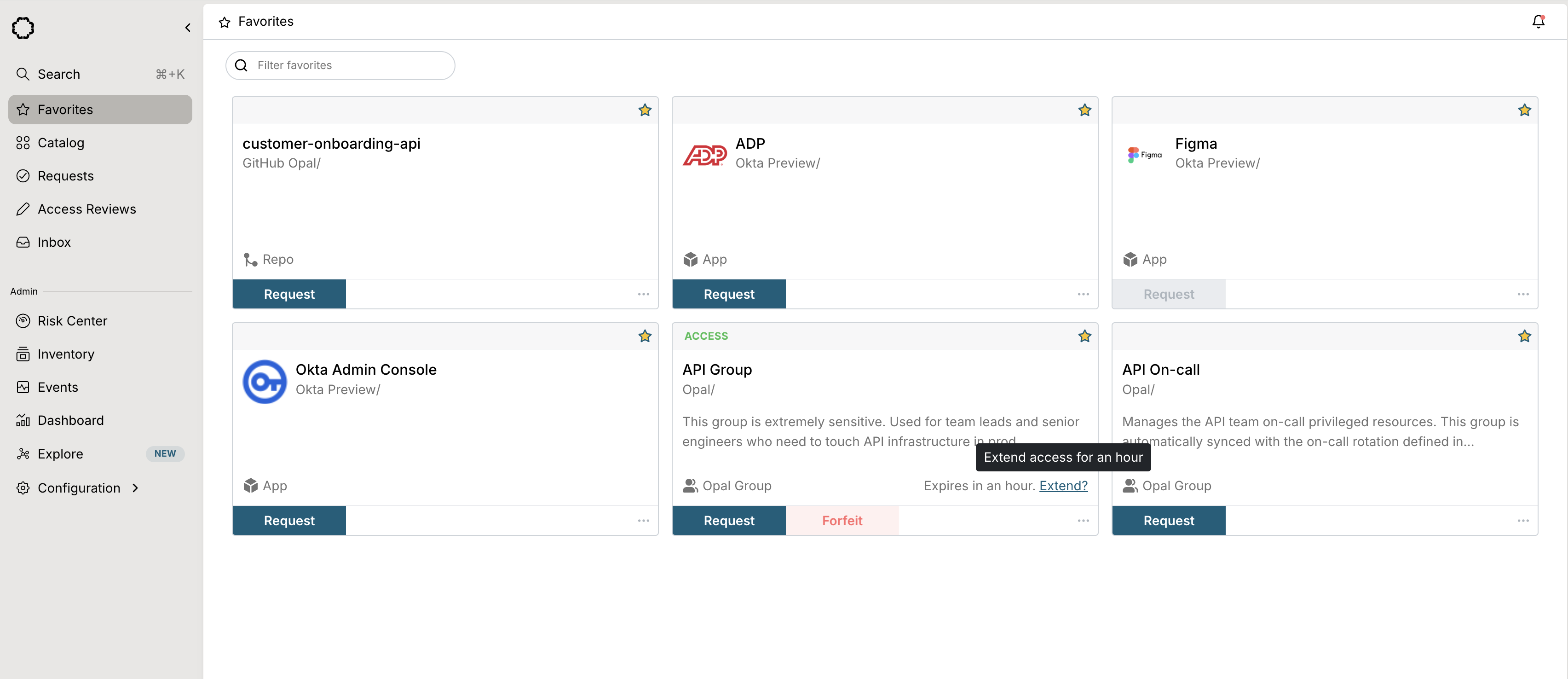The width and height of the screenshot is (1568, 679).
Task: Unfavorite customer-onboarding-api with its star
Action: [645, 110]
